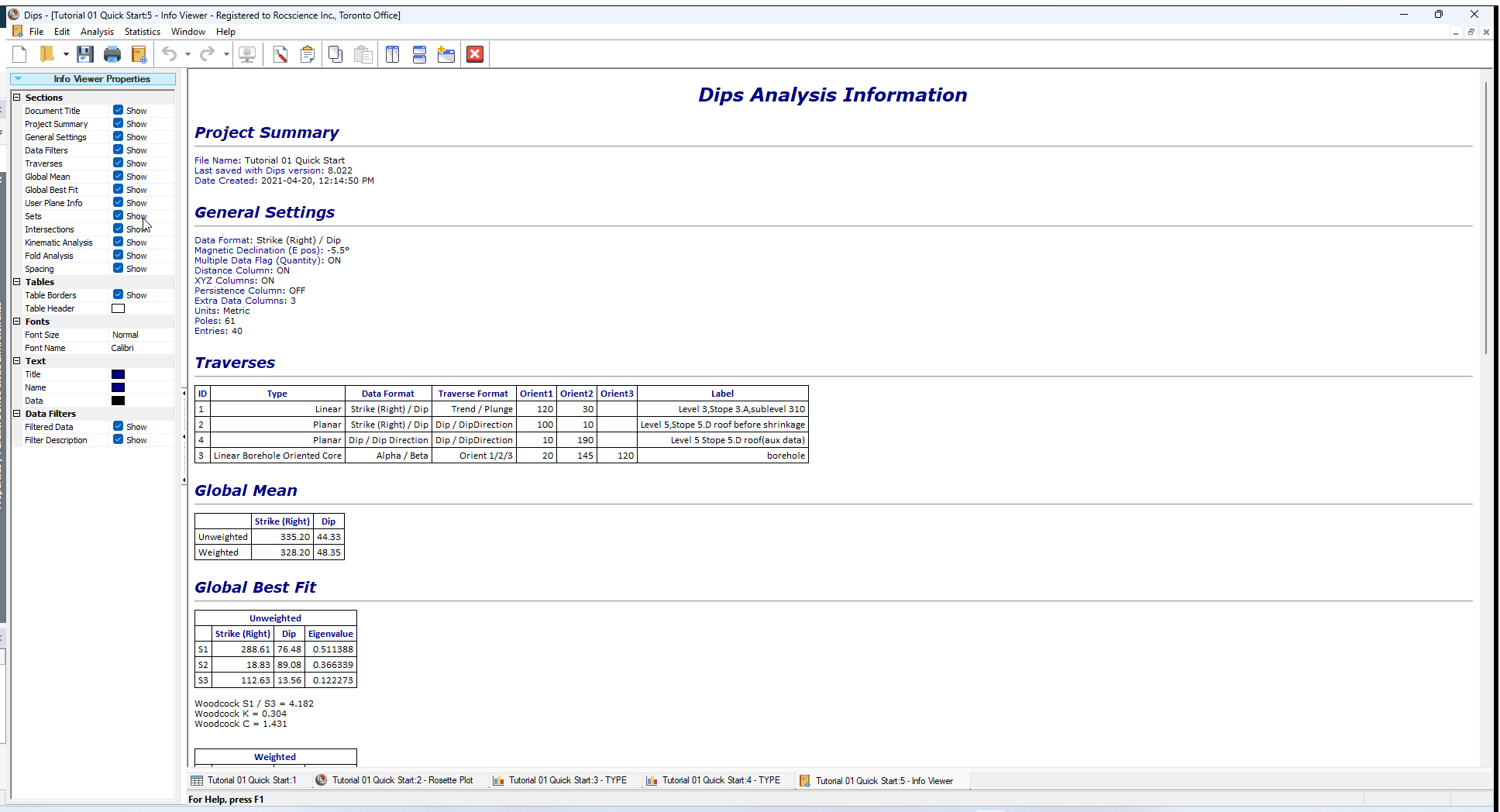The image size is (1500, 812).
Task: Save the current file
Action: [x=85, y=54]
